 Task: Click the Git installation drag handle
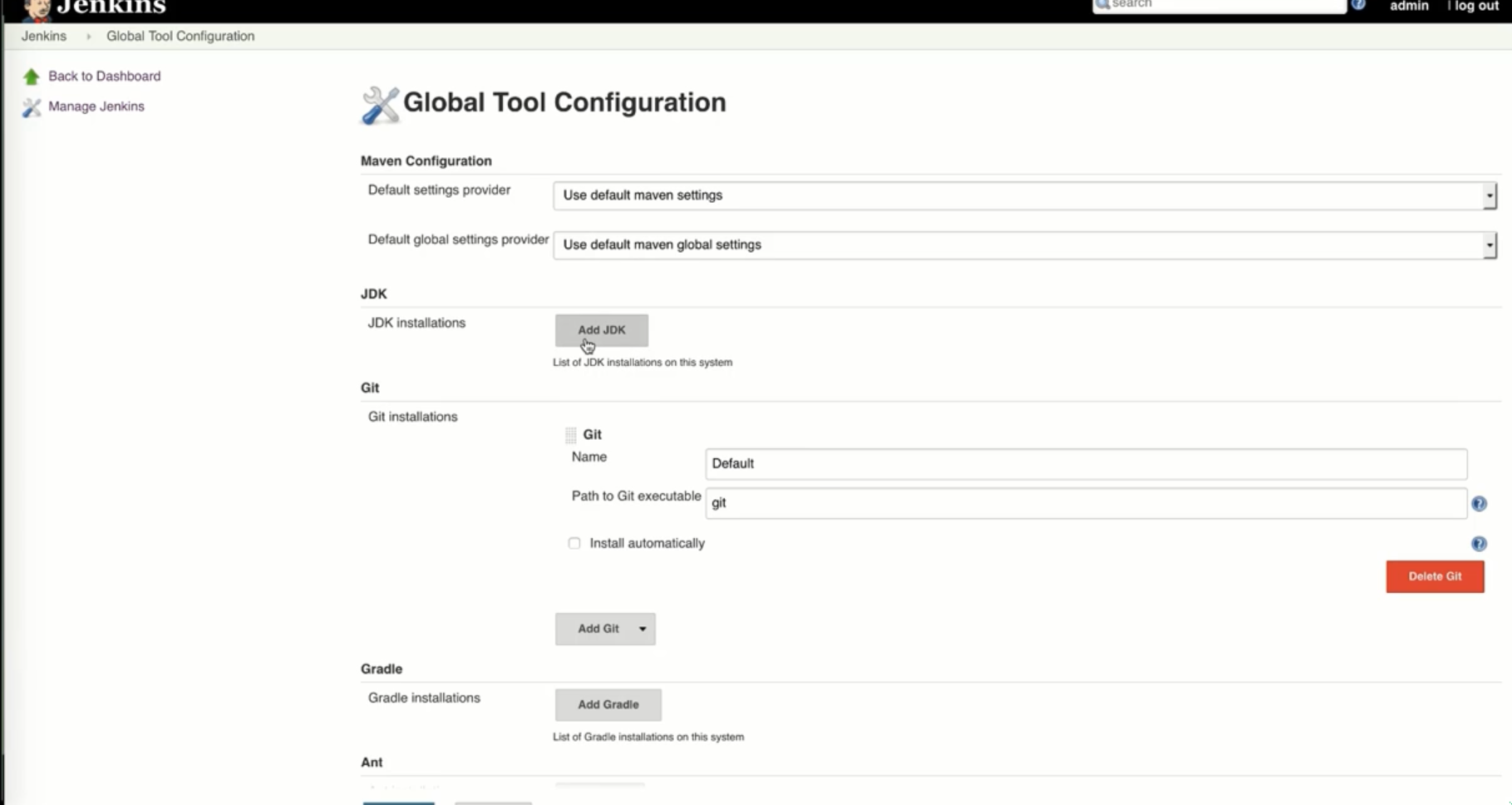pos(570,435)
